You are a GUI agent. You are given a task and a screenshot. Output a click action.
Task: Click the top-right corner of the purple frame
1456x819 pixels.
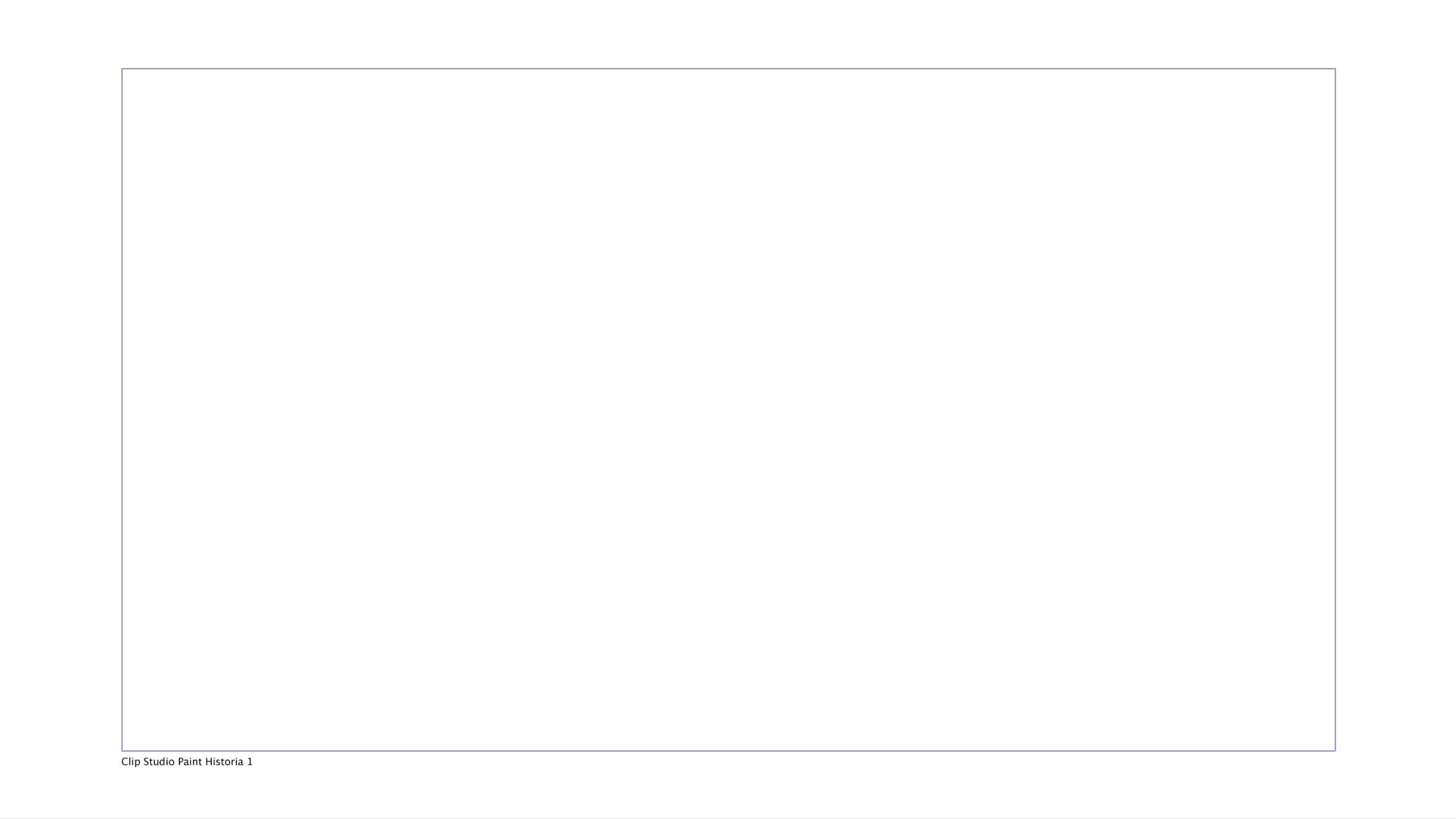[1335, 69]
